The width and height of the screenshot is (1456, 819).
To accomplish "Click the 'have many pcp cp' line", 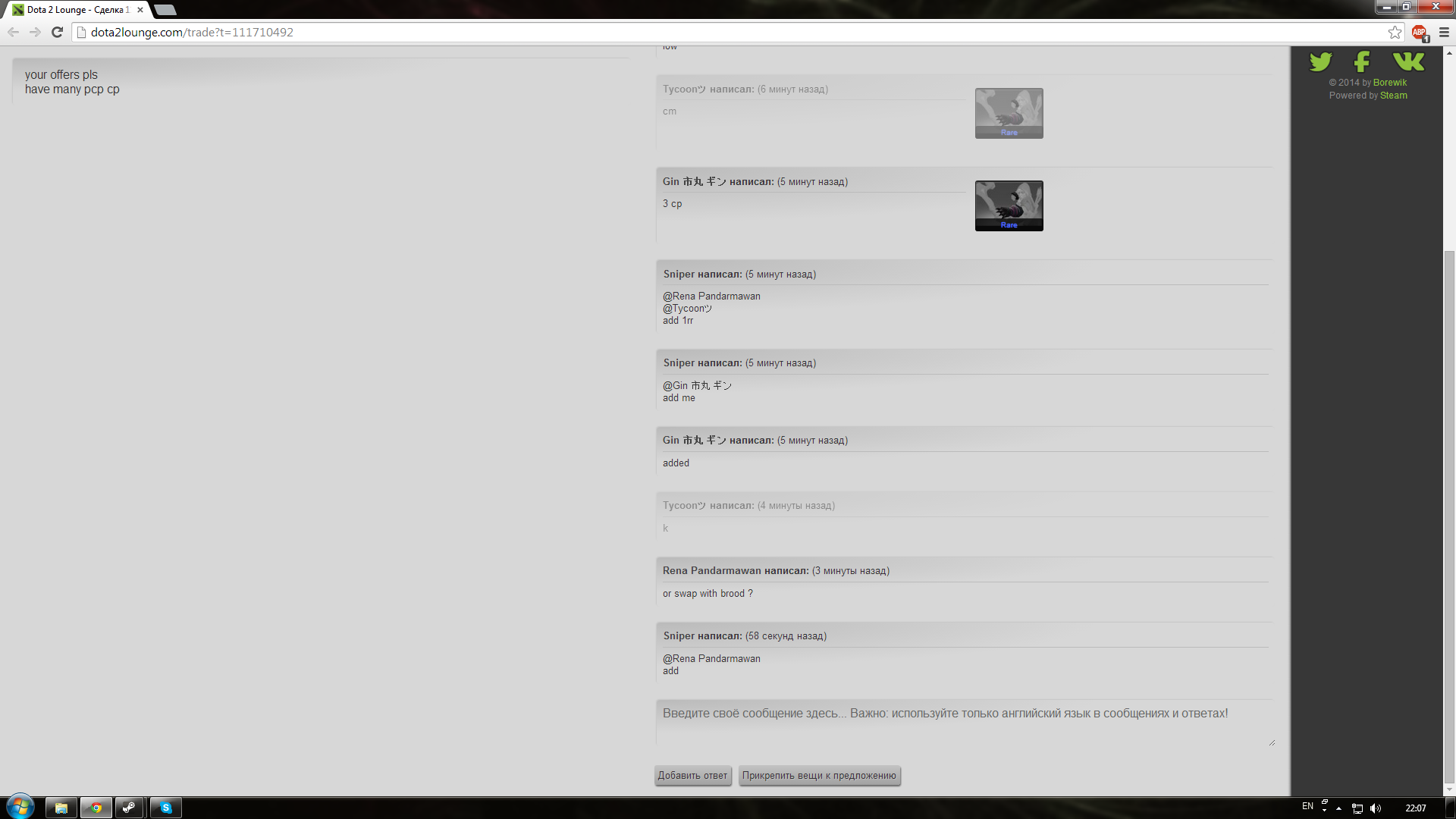I will coord(72,89).
